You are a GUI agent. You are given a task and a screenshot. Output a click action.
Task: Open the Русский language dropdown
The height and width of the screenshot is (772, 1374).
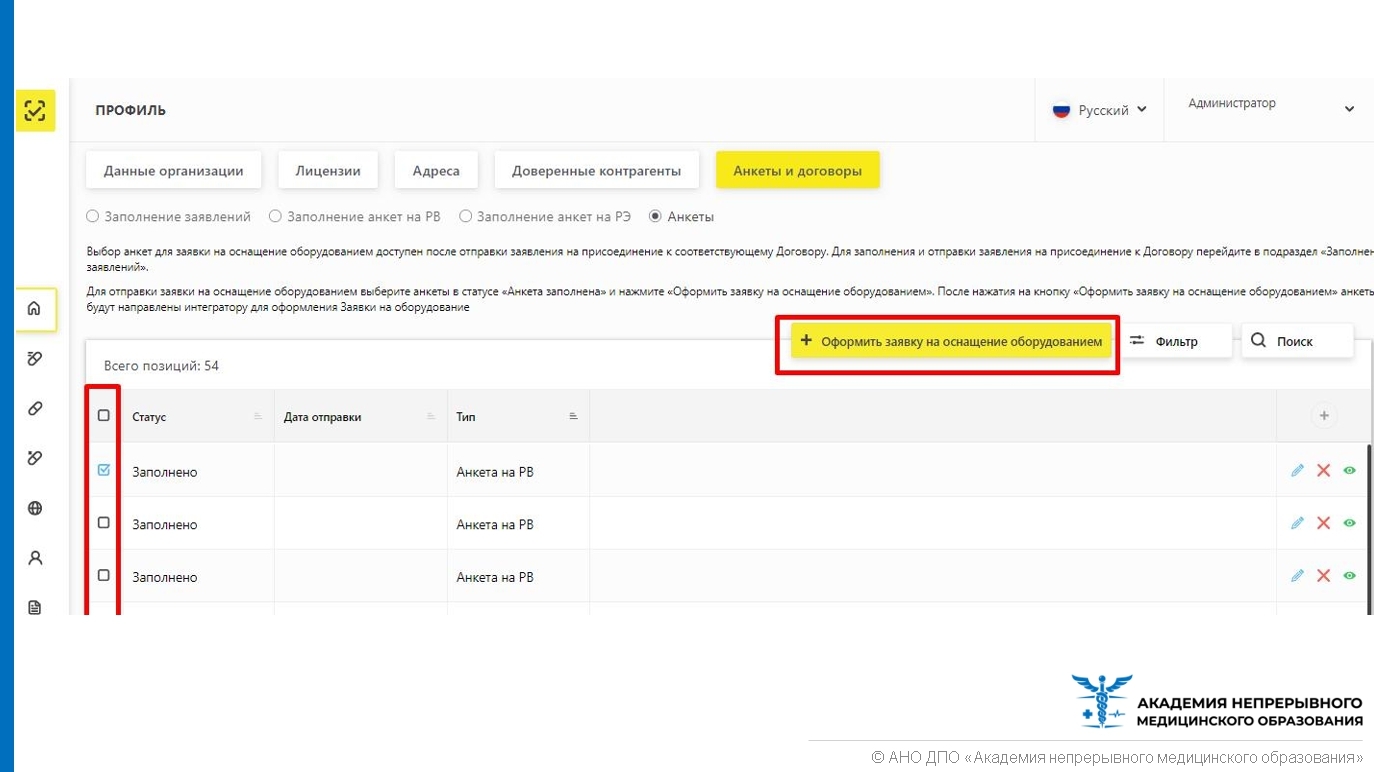tap(1099, 110)
